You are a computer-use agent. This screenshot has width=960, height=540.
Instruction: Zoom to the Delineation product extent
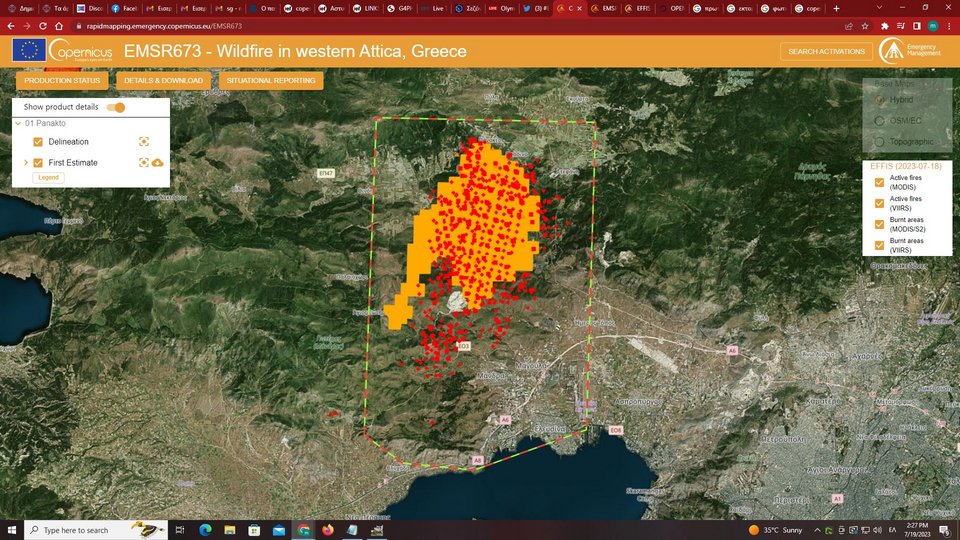[x=144, y=142]
